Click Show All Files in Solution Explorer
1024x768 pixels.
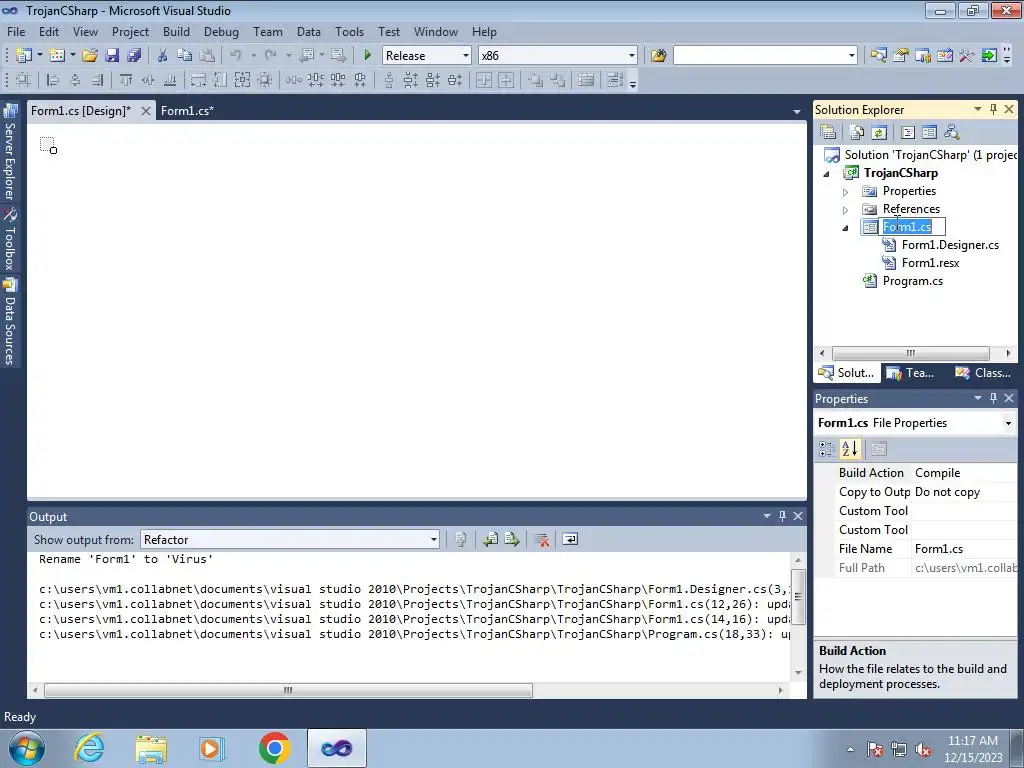[857, 133]
